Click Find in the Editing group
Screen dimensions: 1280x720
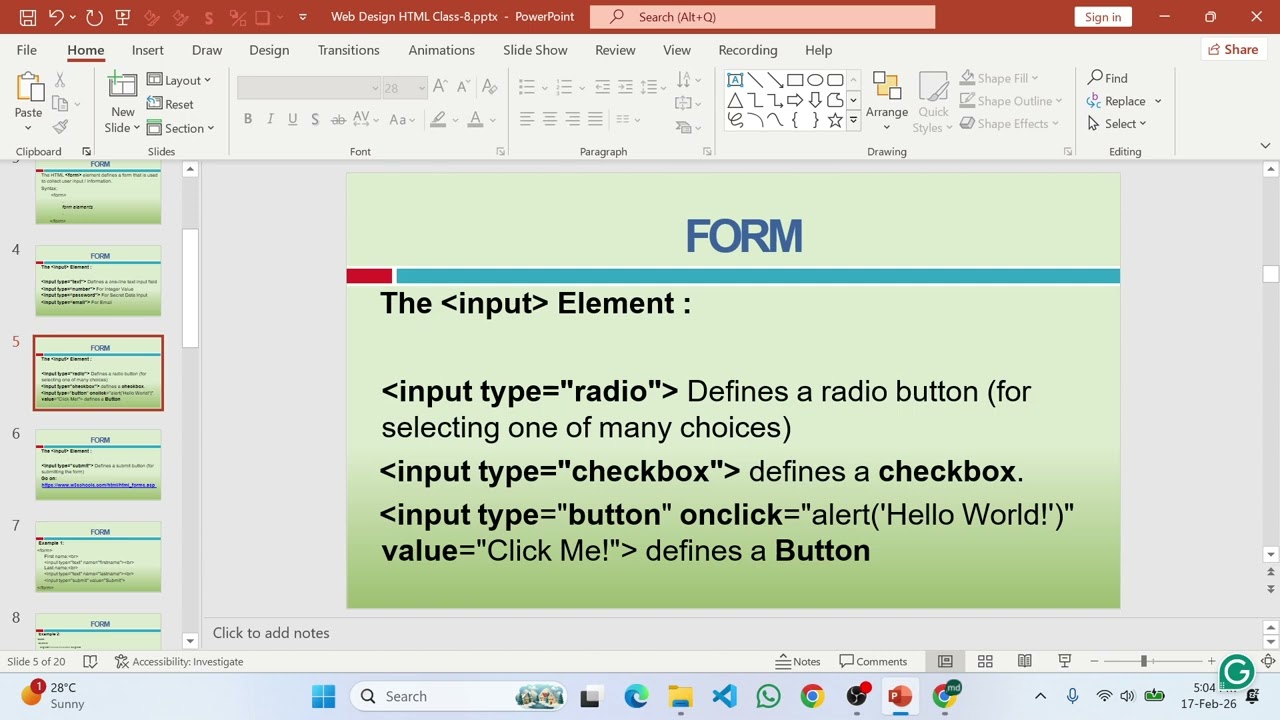click(x=1108, y=78)
